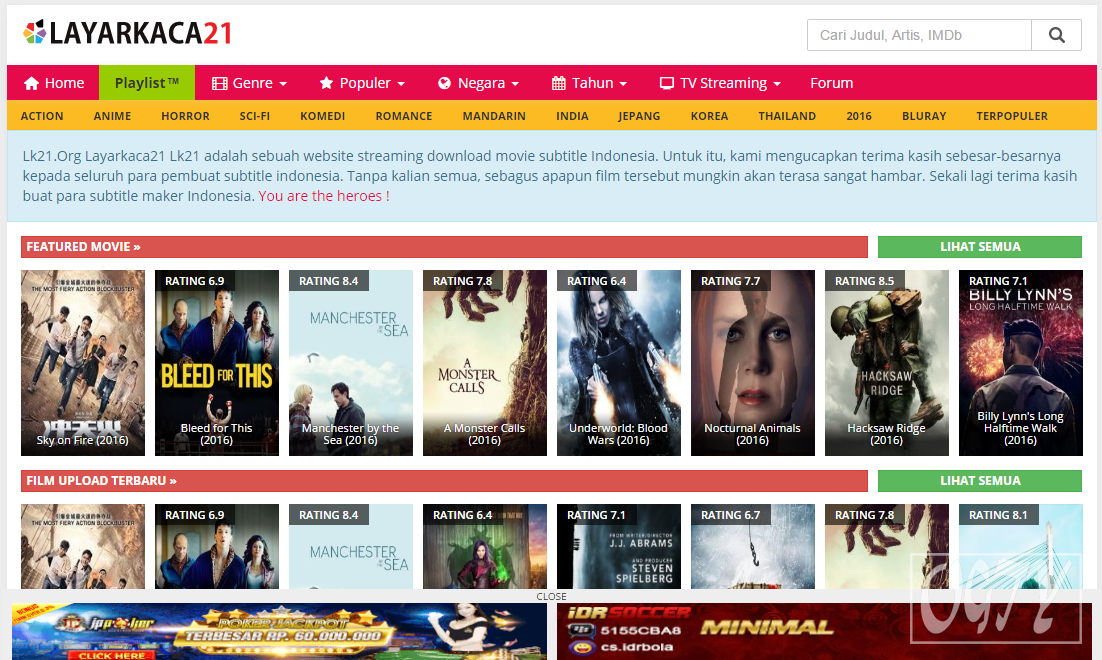The height and width of the screenshot is (660, 1102).
Task: Expand the TV Streaming dropdown arrow
Action: pyautogui.click(x=777, y=84)
